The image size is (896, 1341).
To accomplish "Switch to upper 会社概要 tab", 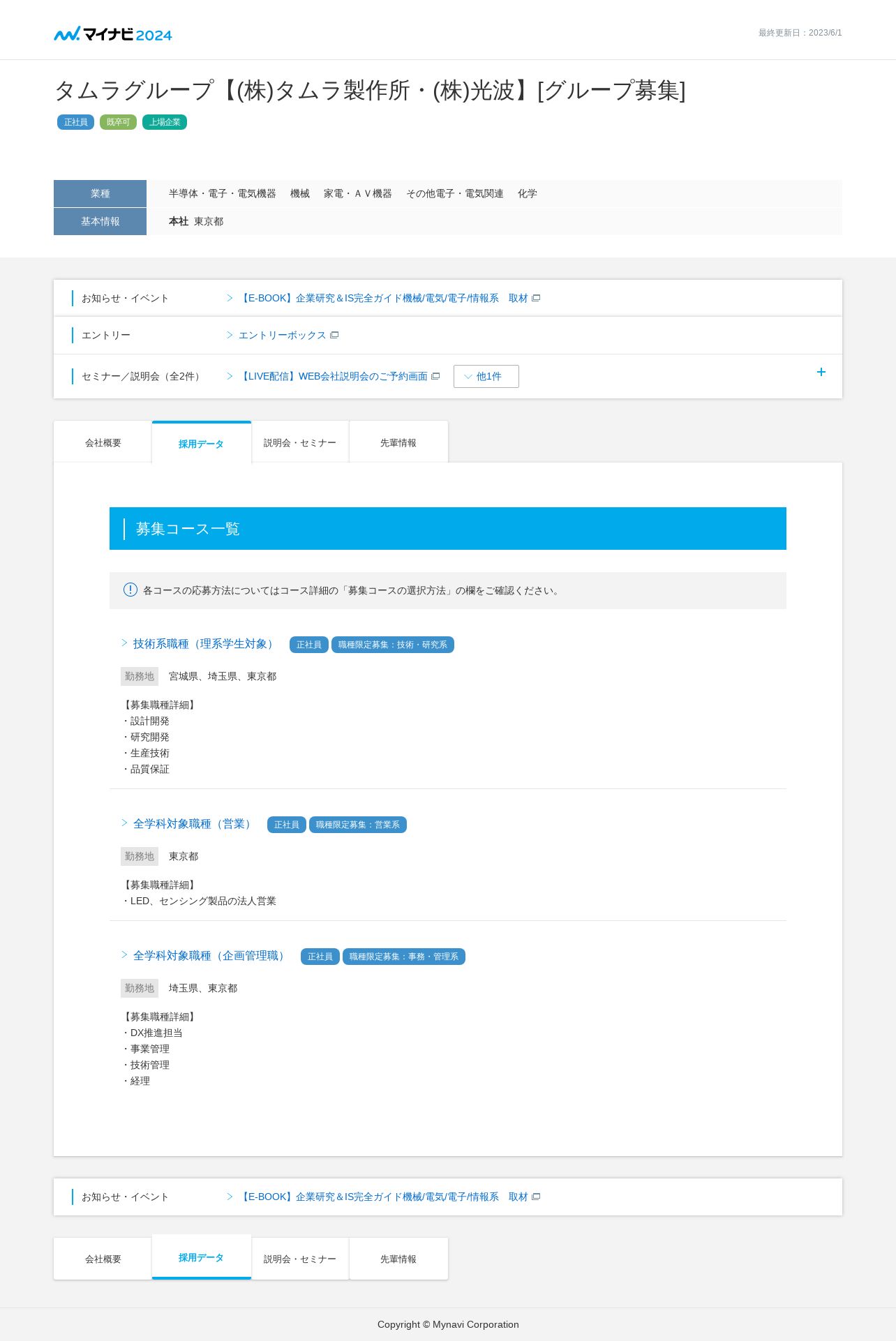I will point(103,442).
